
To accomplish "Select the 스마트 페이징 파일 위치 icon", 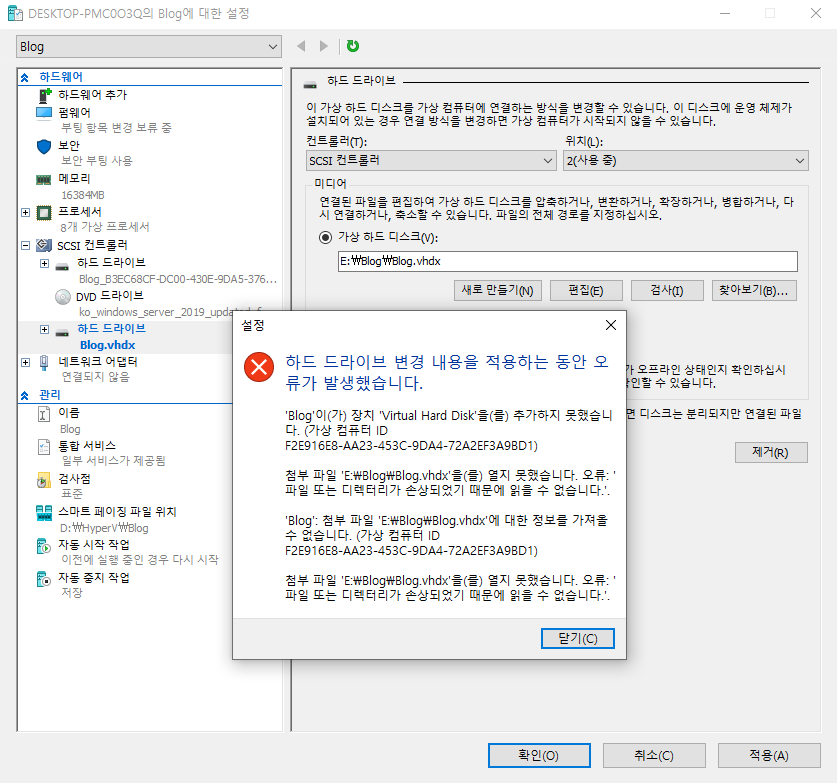I will click(x=44, y=513).
